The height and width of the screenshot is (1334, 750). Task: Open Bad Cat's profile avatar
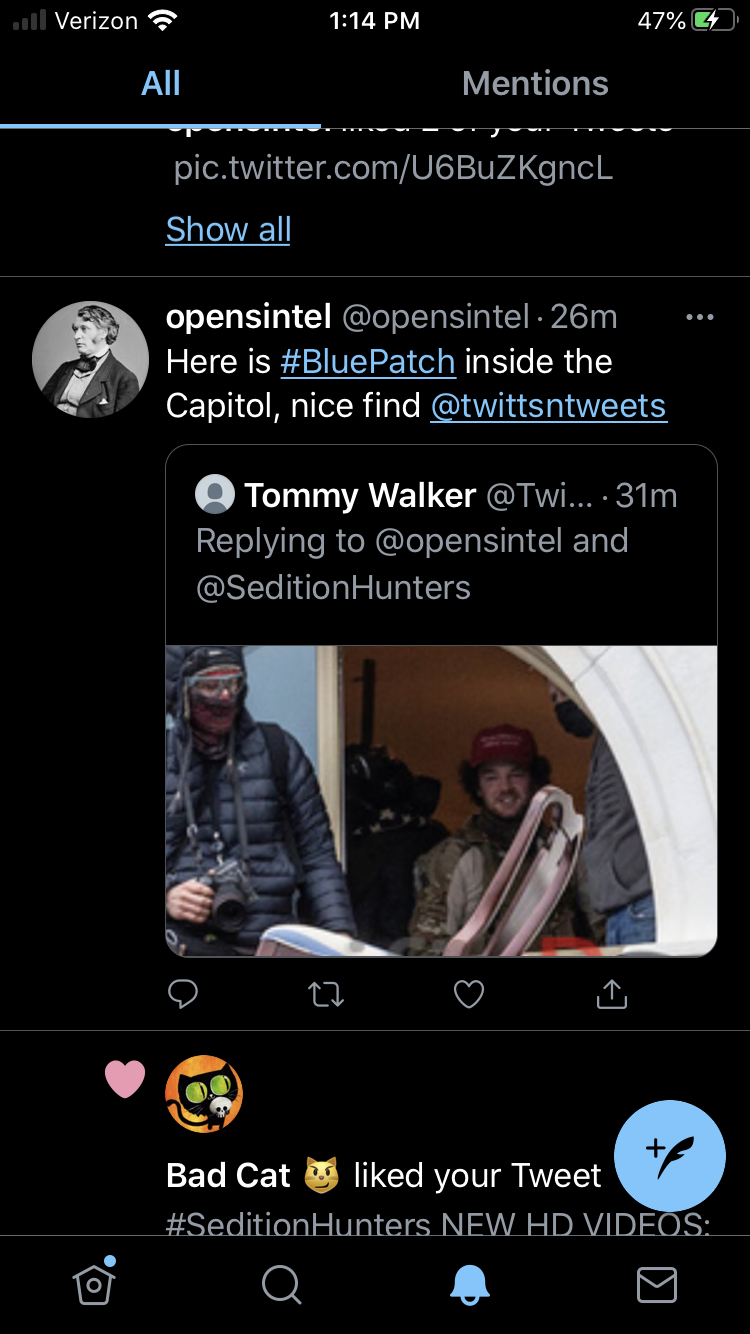204,1094
